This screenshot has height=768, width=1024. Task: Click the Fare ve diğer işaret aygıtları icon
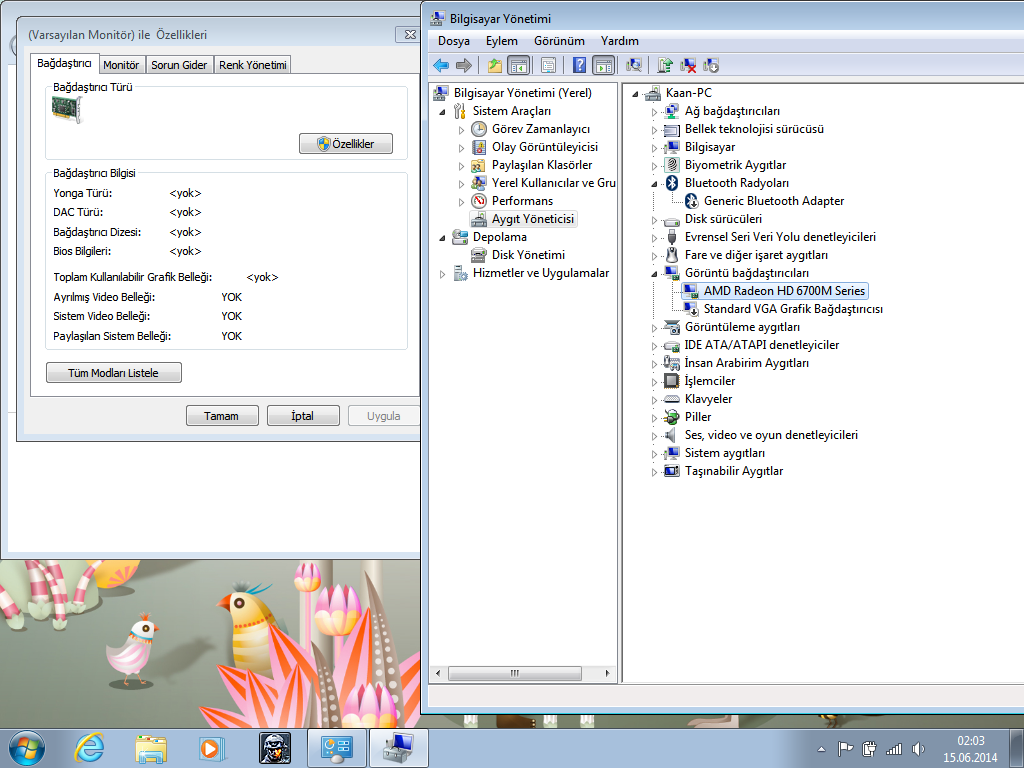[x=671, y=255]
